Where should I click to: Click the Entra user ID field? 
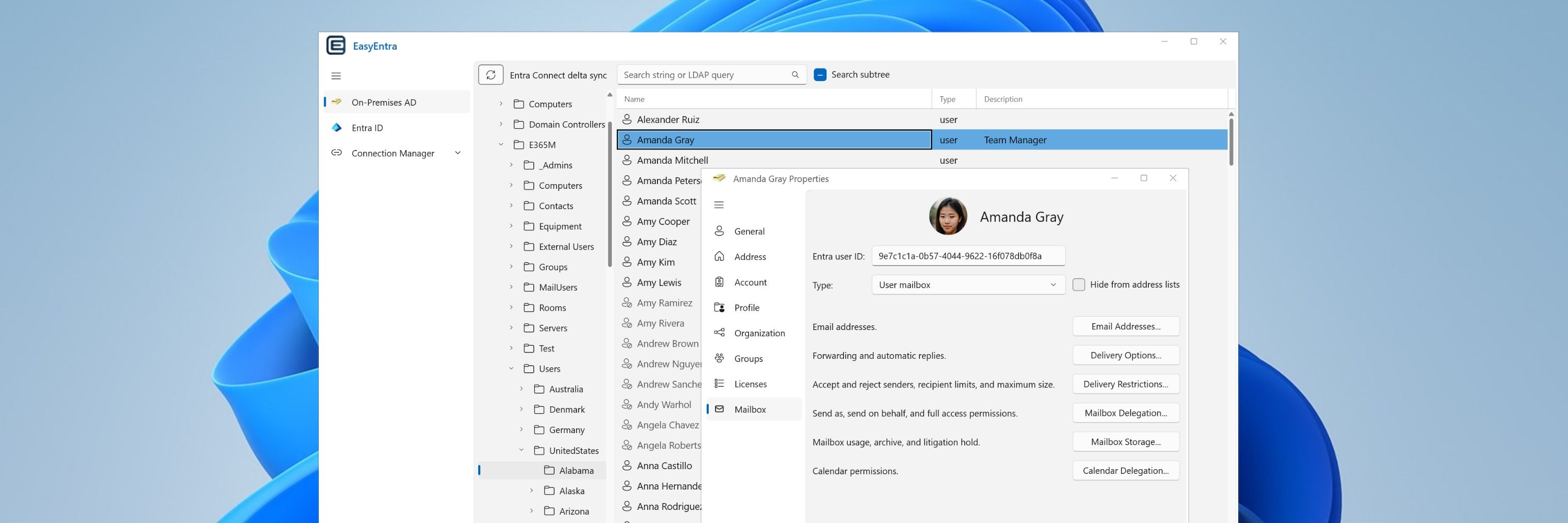pos(968,256)
